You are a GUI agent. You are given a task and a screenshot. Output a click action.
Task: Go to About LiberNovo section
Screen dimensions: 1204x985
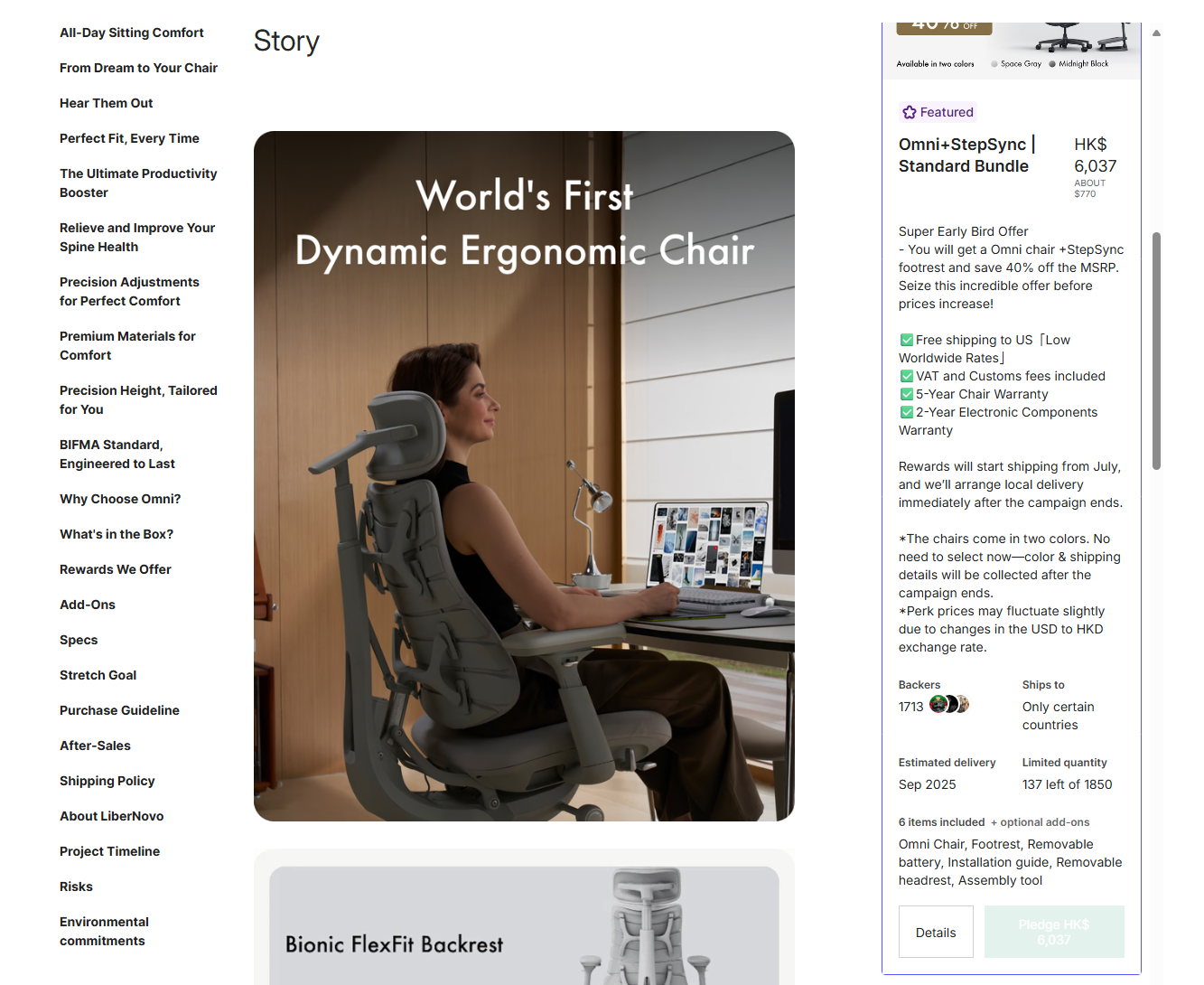112,816
